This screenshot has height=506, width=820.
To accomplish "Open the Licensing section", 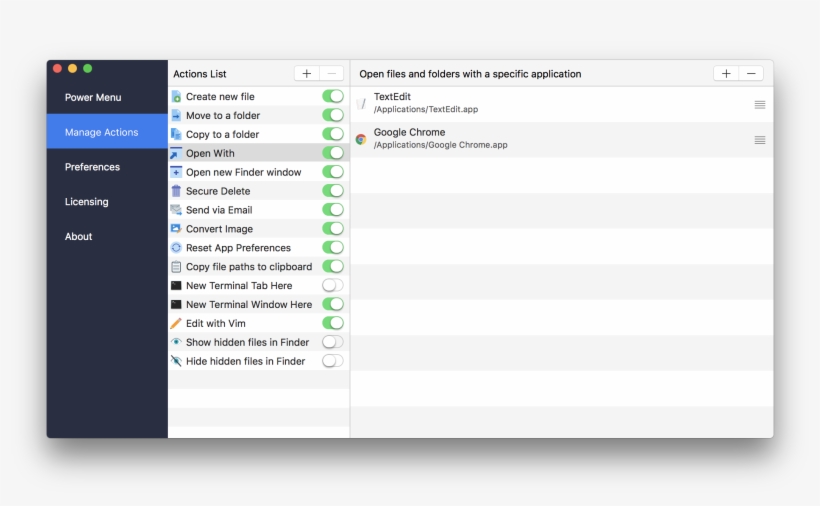I will point(107,201).
